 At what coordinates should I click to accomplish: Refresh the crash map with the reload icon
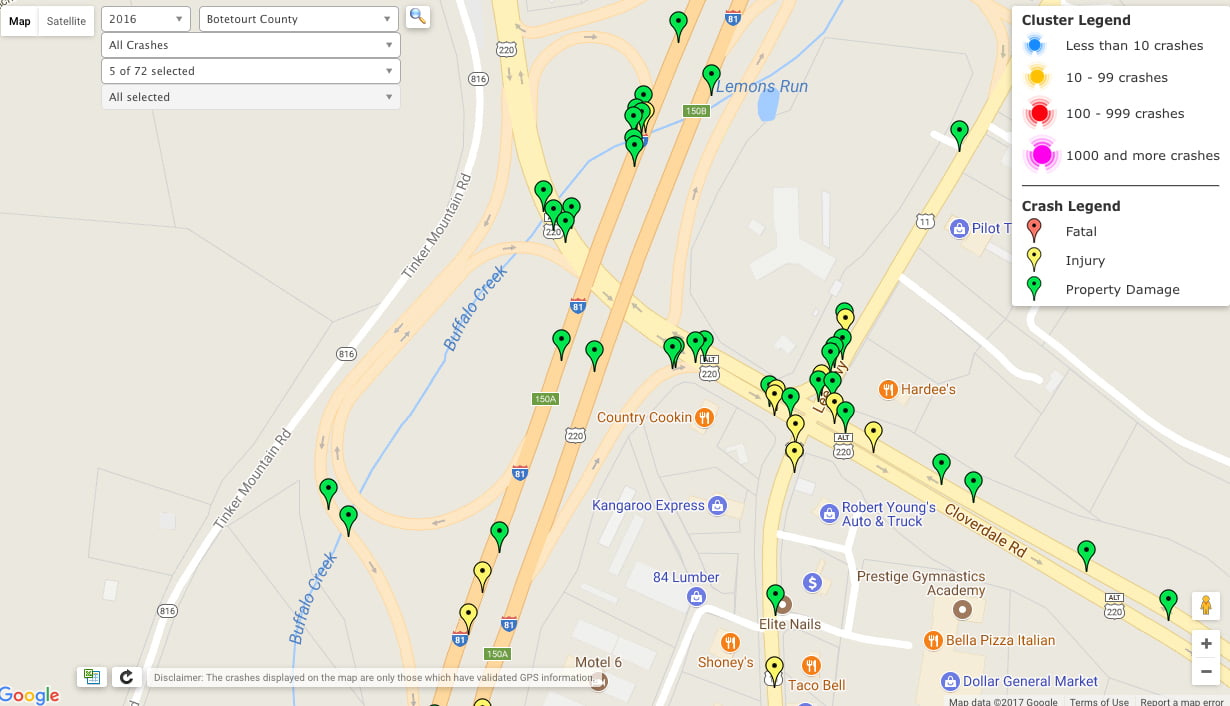pos(126,677)
